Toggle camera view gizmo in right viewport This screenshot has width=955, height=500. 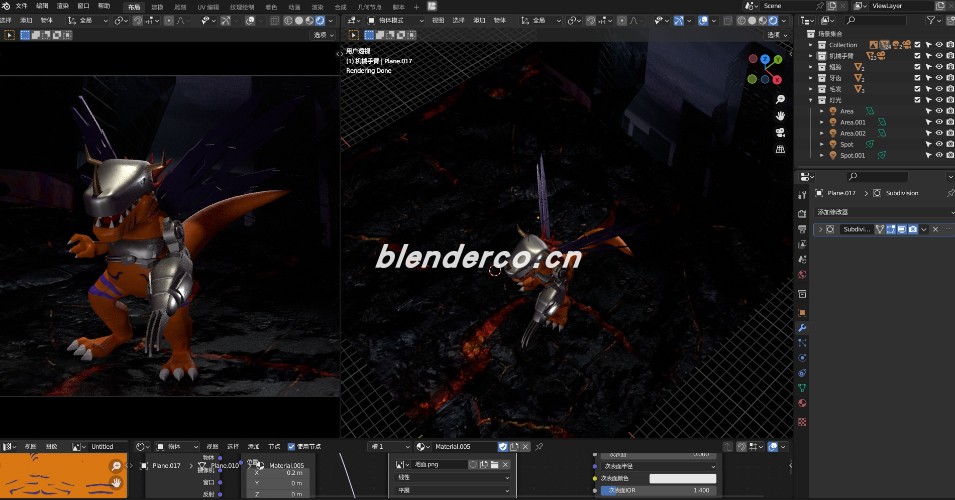780,132
